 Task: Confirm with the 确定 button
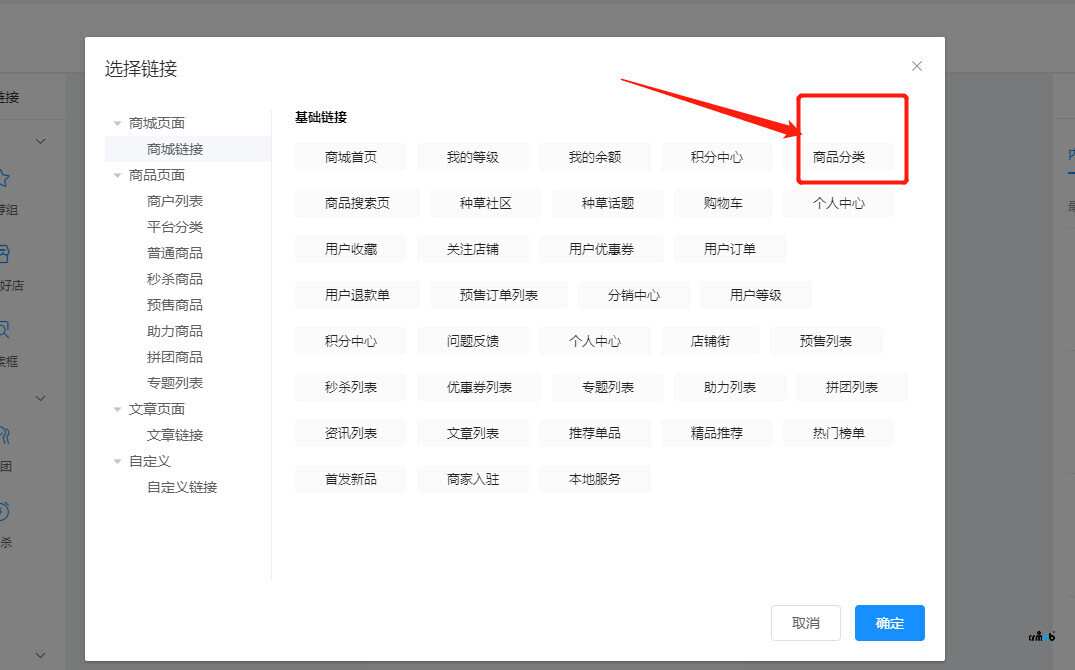click(890, 623)
